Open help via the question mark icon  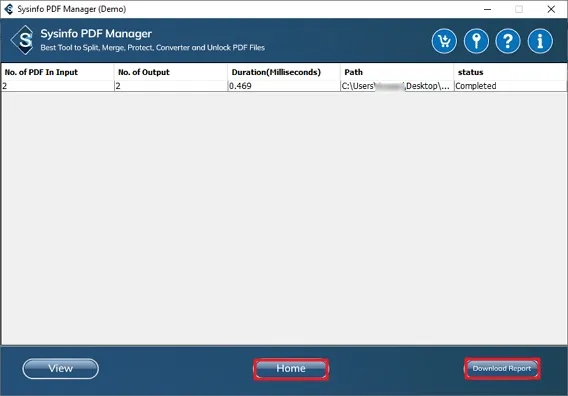[508, 41]
